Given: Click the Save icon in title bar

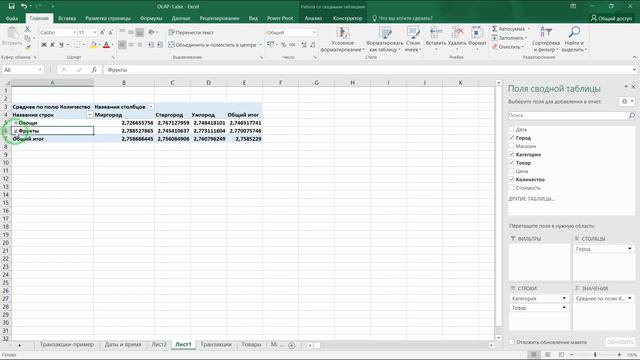Looking at the screenshot, I should click(11, 6).
